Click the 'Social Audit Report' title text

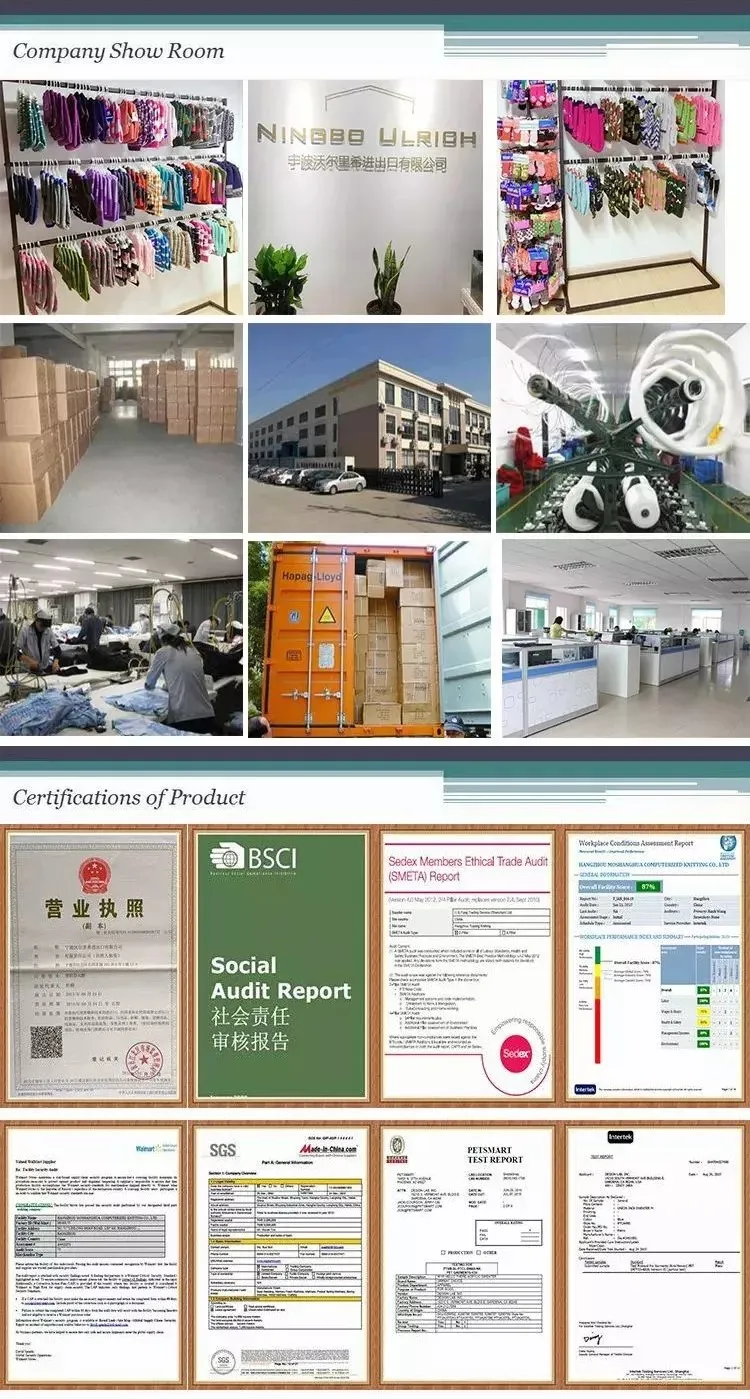click(x=281, y=978)
